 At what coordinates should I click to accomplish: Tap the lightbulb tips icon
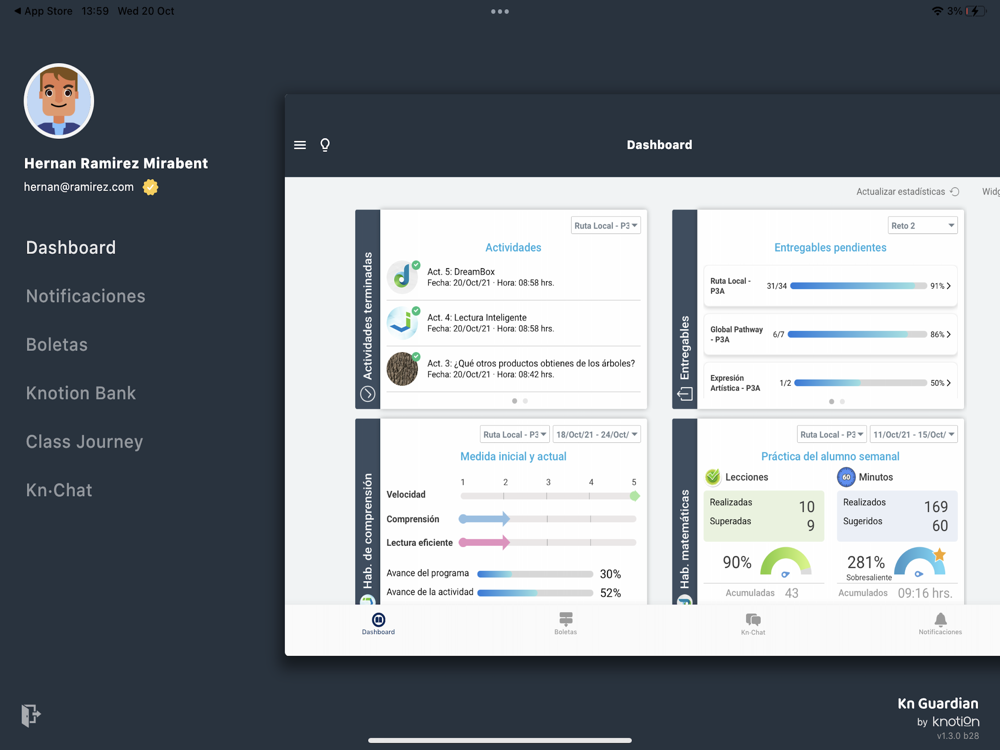point(325,145)
